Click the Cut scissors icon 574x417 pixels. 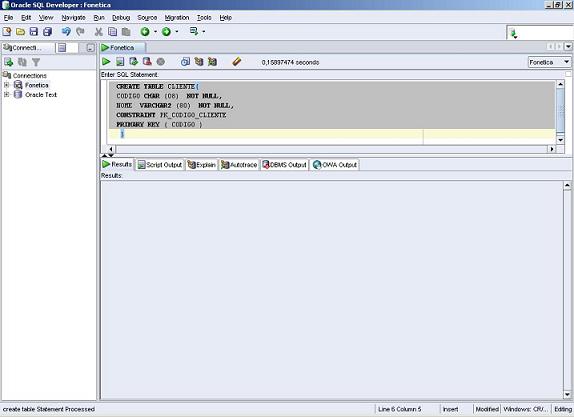(x=98, y=31)
